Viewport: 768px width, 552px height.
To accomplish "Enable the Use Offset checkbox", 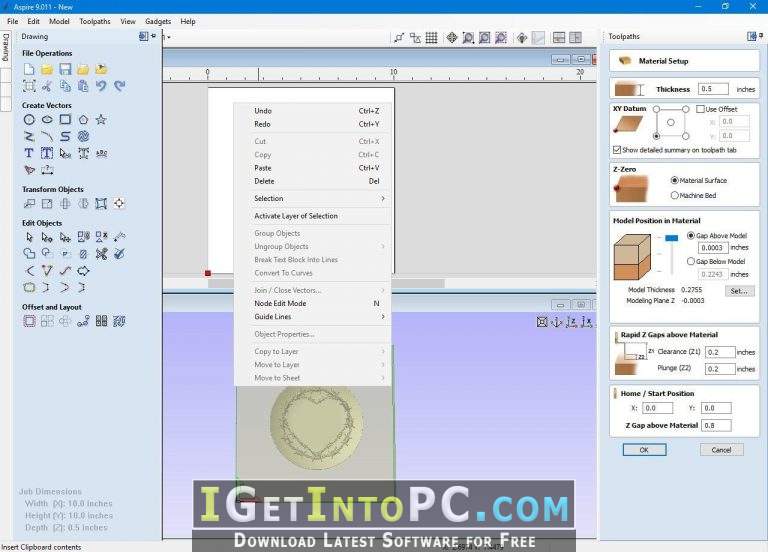I will [700, 109].
